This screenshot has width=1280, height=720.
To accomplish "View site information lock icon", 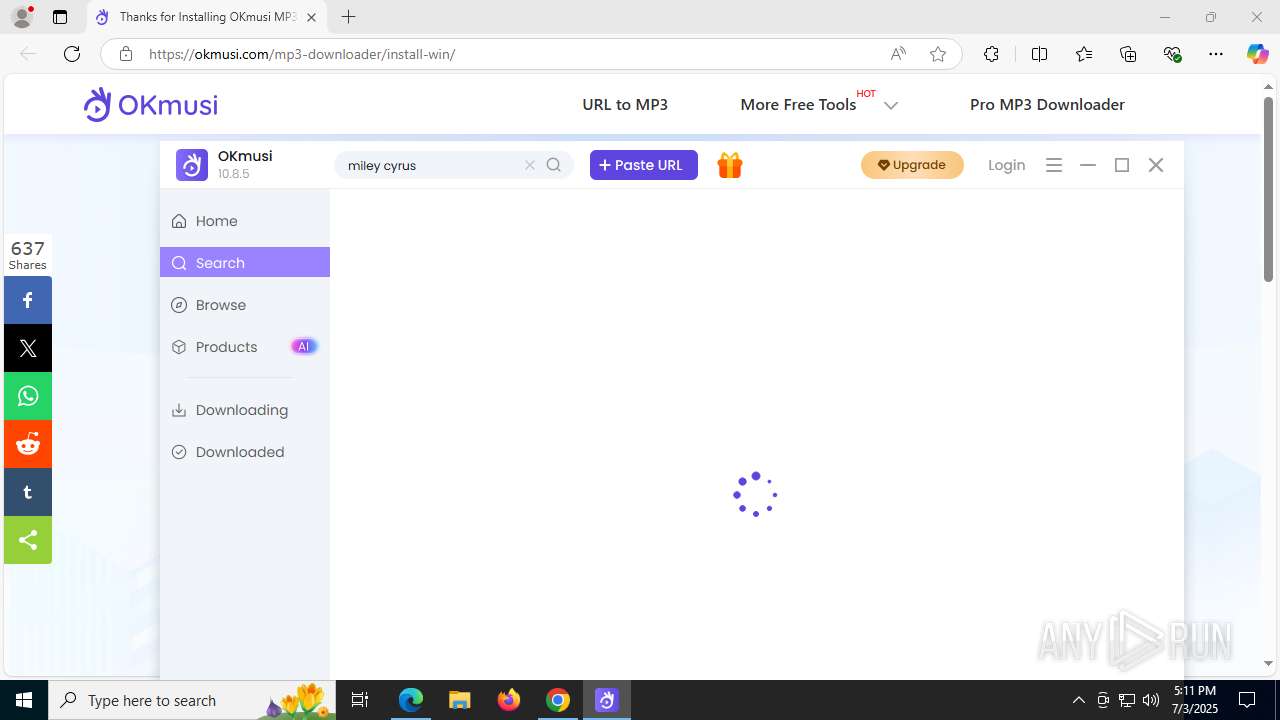I will 125,54.
